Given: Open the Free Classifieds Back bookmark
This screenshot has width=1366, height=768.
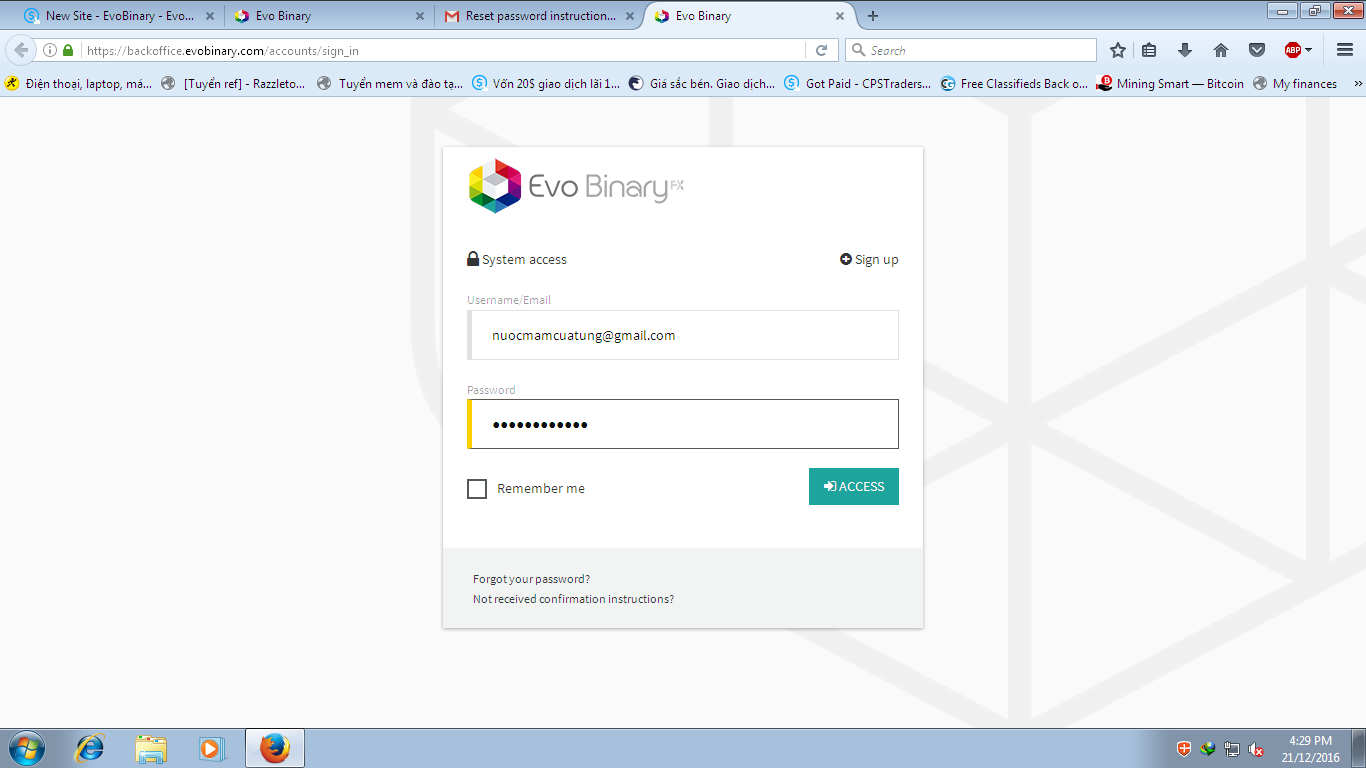Looking at the screenshot, I should (x=1014, y=84).
